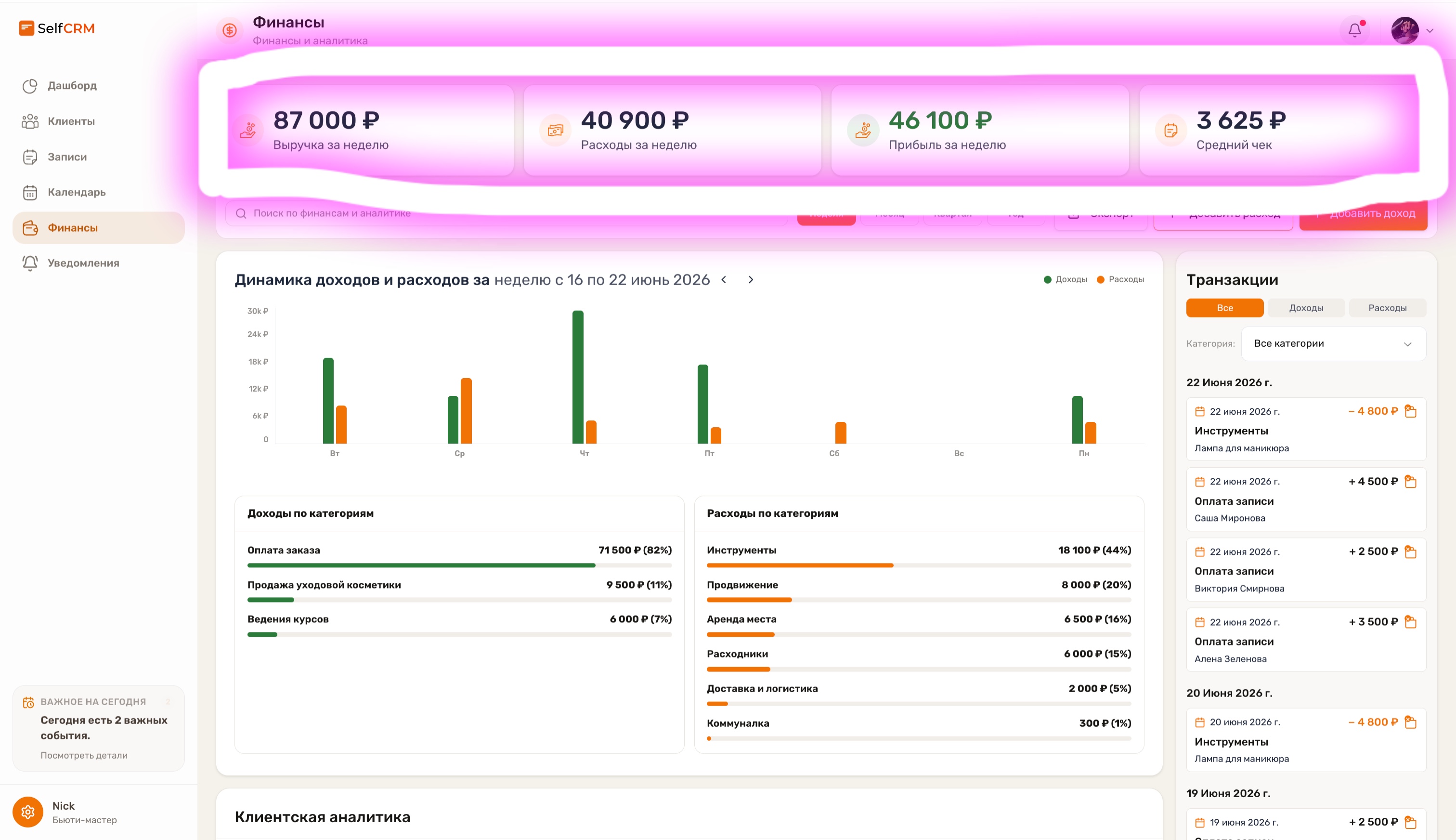Click the calendar icon beside Важное на сегодня
The height and width of the screenshot is (840, 1456).
point(28,702)
